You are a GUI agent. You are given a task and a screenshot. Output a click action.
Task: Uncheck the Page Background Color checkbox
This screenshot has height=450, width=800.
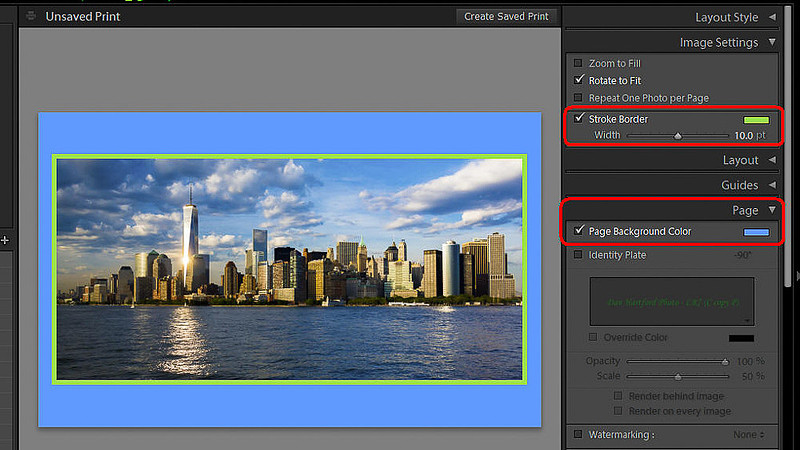[579, 230]
